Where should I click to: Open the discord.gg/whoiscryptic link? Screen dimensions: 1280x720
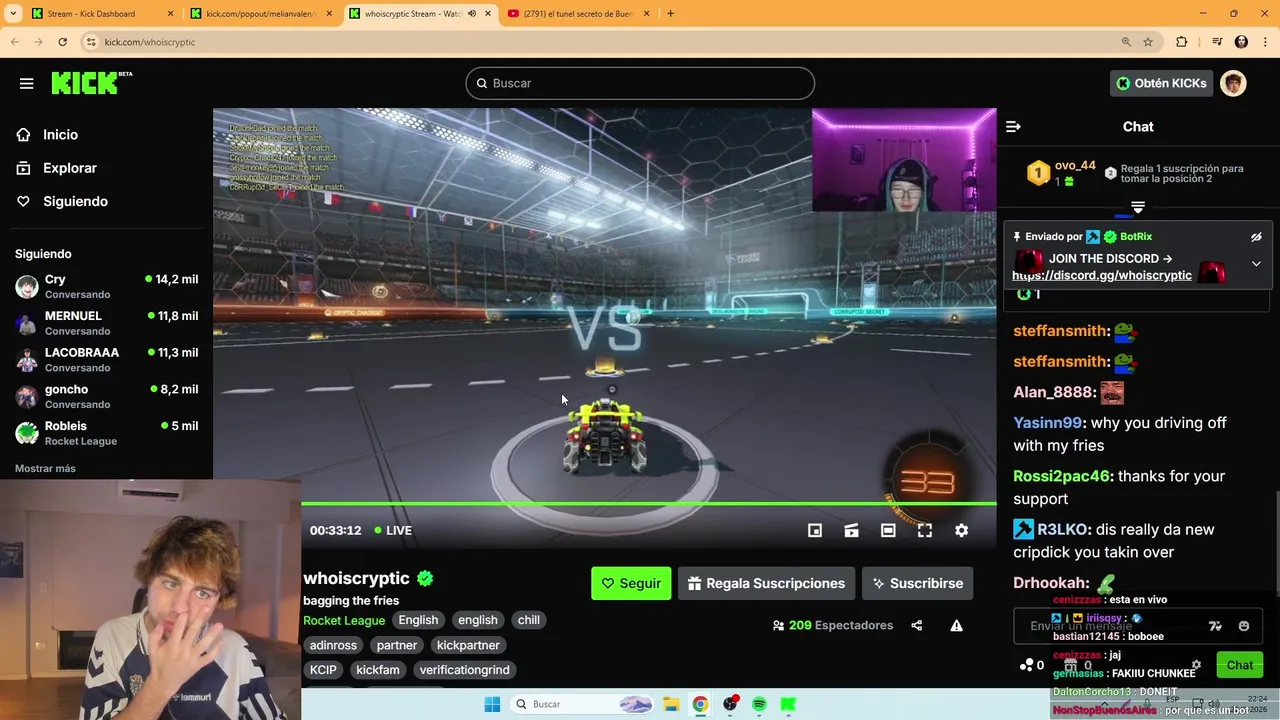1102,275
